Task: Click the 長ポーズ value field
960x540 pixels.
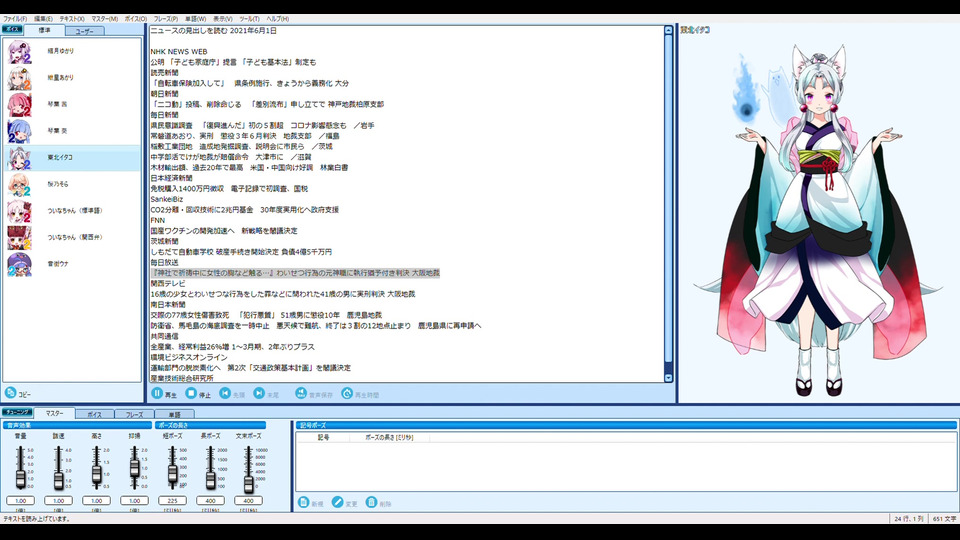Action: point(211,500)
